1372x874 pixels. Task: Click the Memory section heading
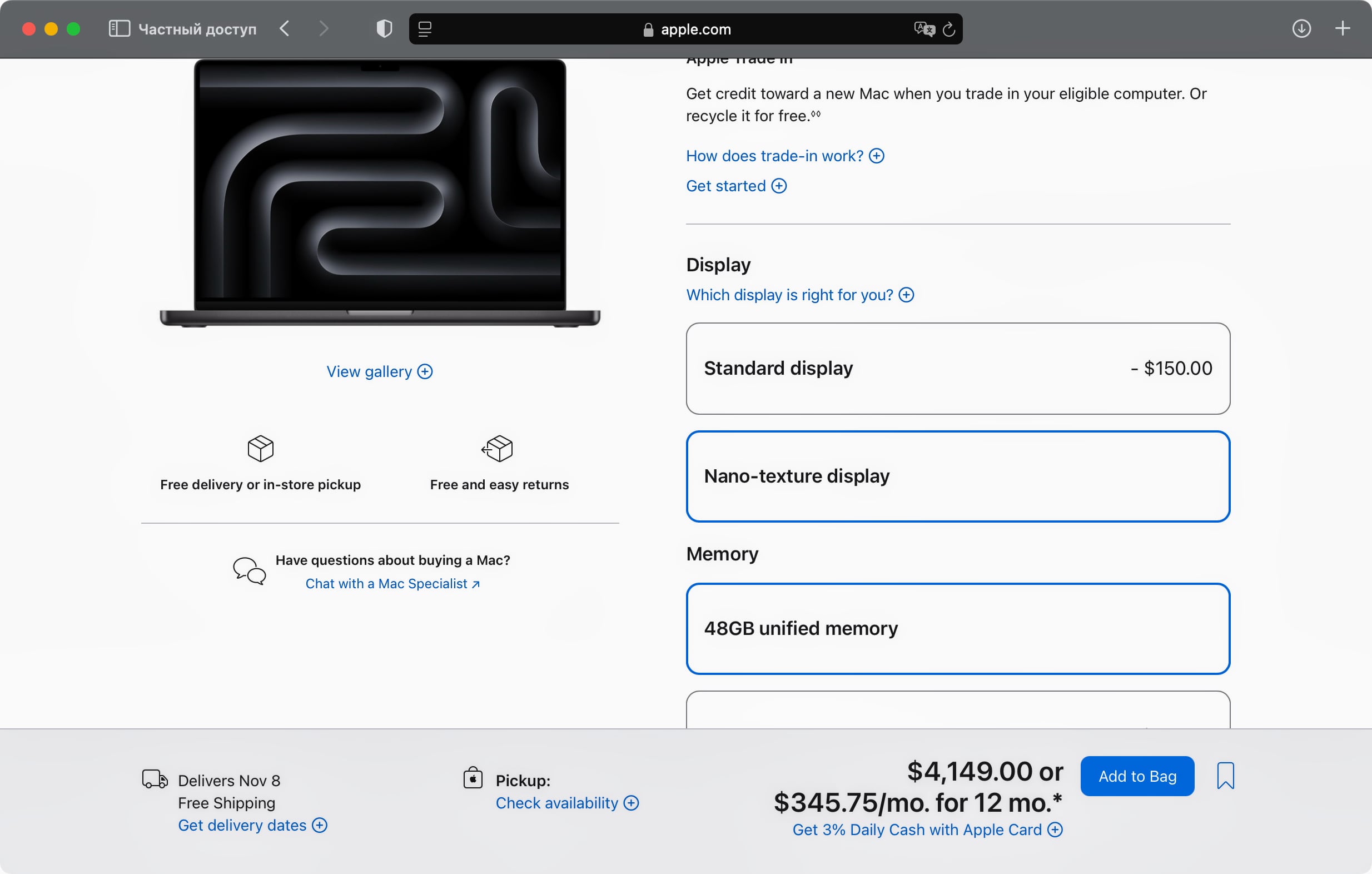[x=722, y=554]
